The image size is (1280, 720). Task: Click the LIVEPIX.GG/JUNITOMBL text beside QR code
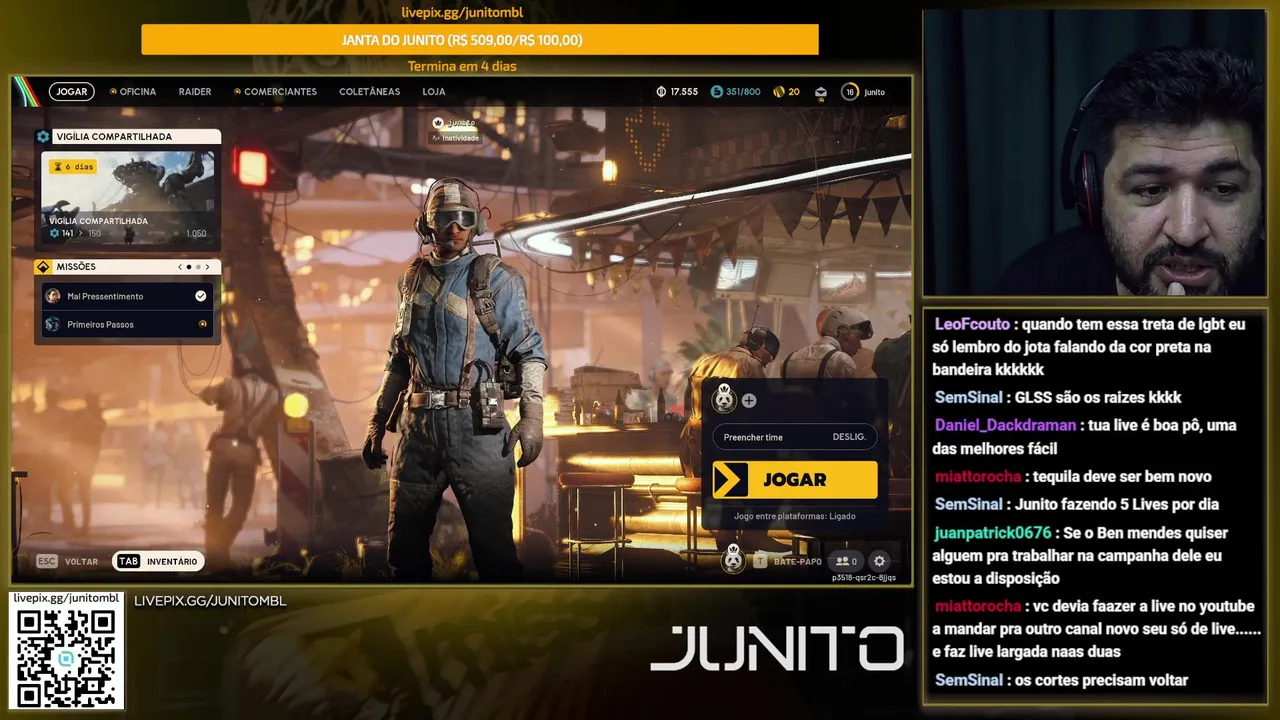[210, 601]
